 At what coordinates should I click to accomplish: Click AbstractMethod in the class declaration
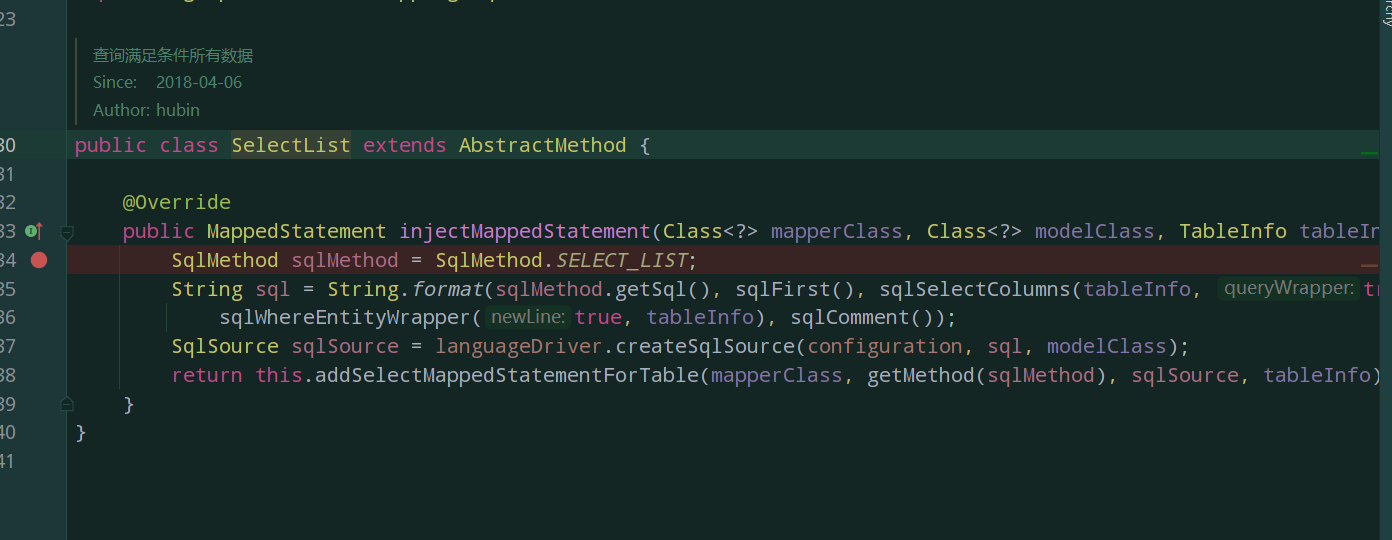[x=543, y=145]
